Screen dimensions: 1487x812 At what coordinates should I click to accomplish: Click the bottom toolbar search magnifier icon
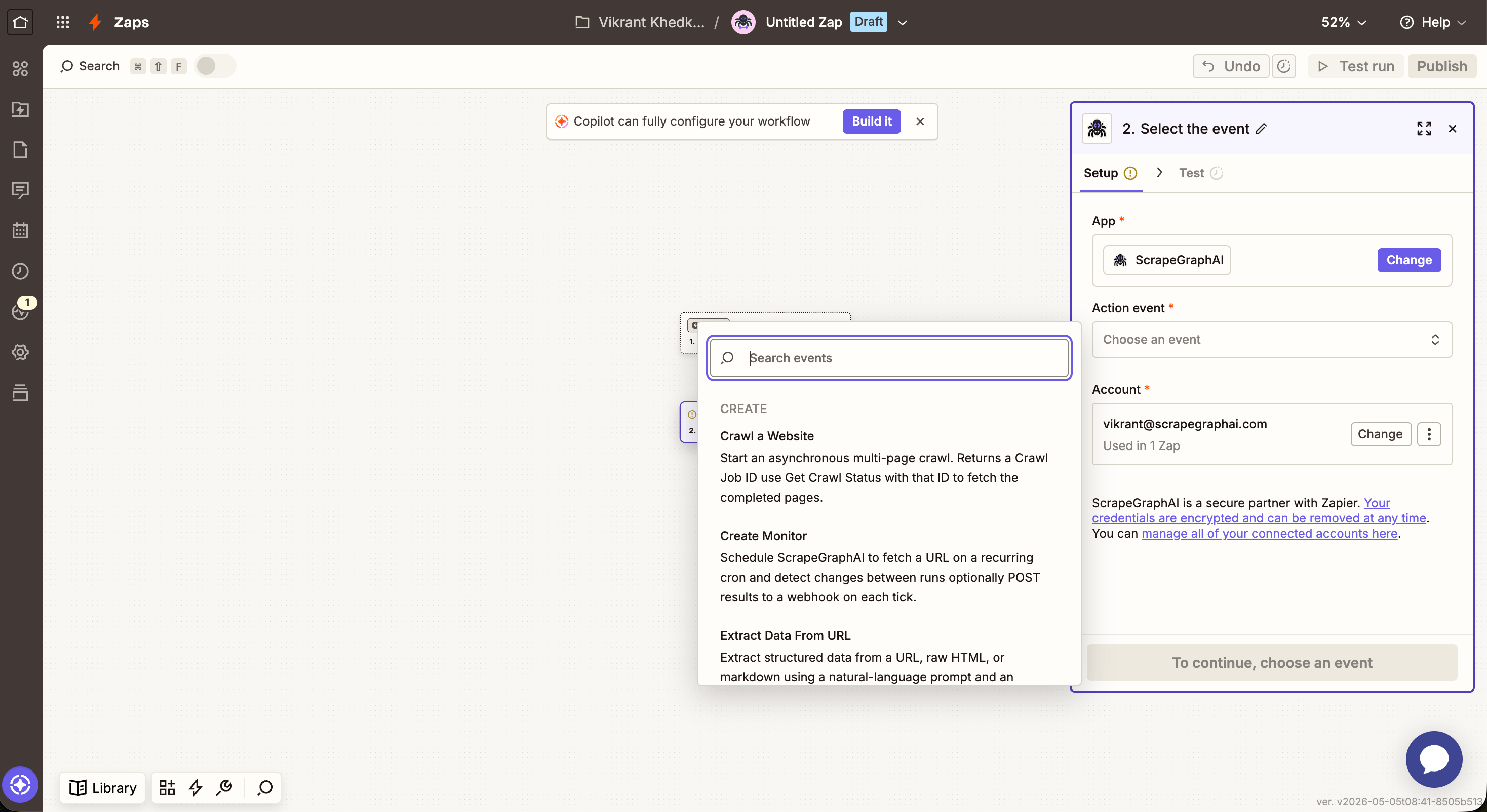pos(265,787)
